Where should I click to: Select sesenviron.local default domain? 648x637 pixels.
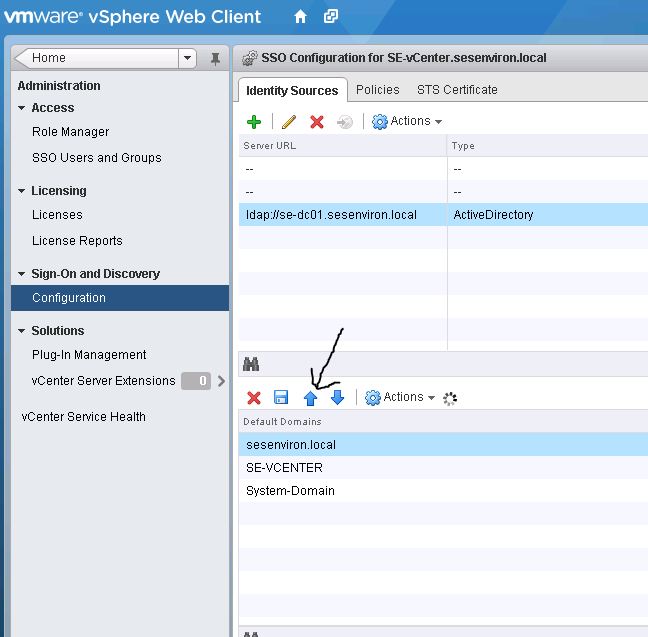tap(443, 445)
